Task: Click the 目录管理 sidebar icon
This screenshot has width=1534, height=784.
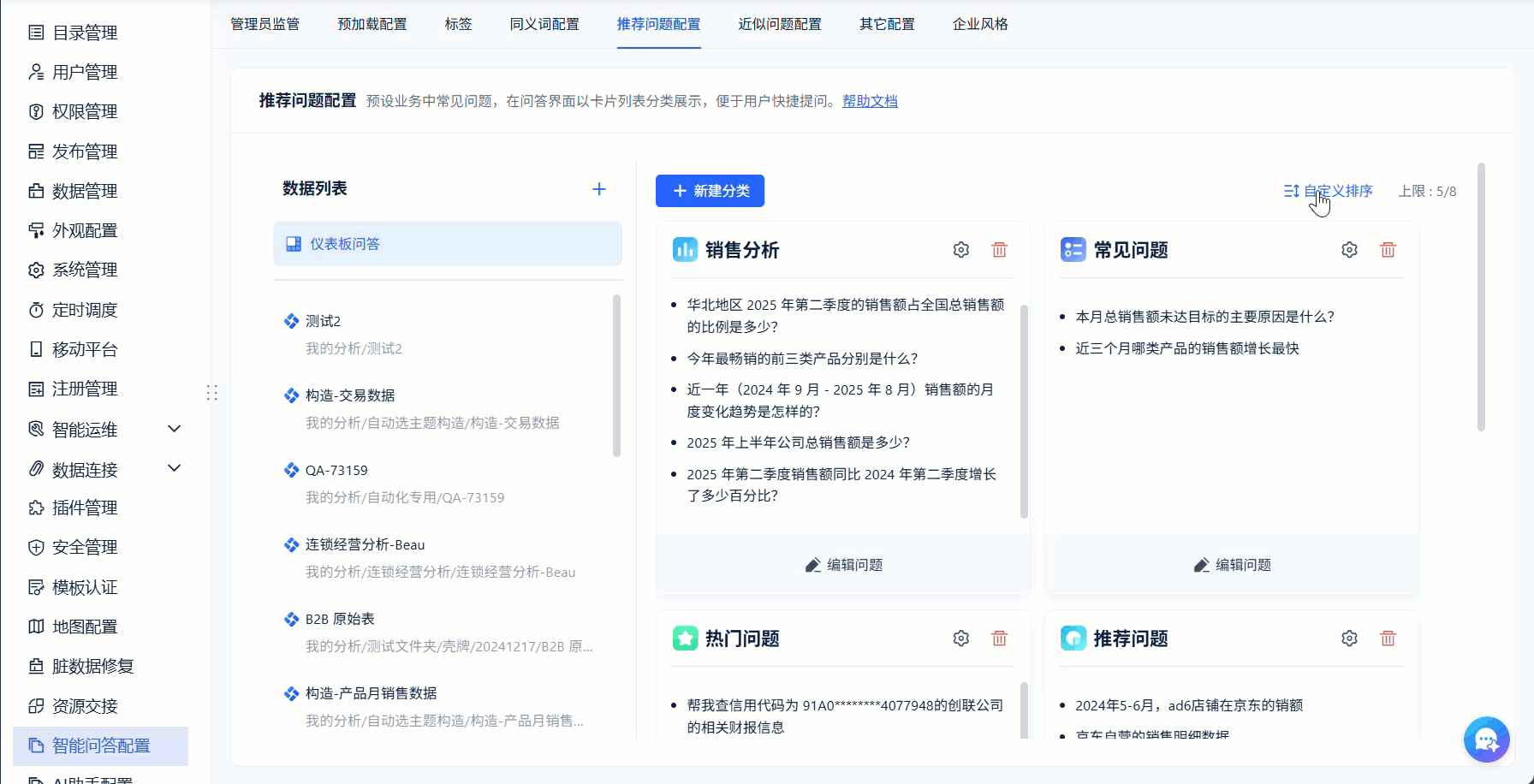Action: [36, 33]
